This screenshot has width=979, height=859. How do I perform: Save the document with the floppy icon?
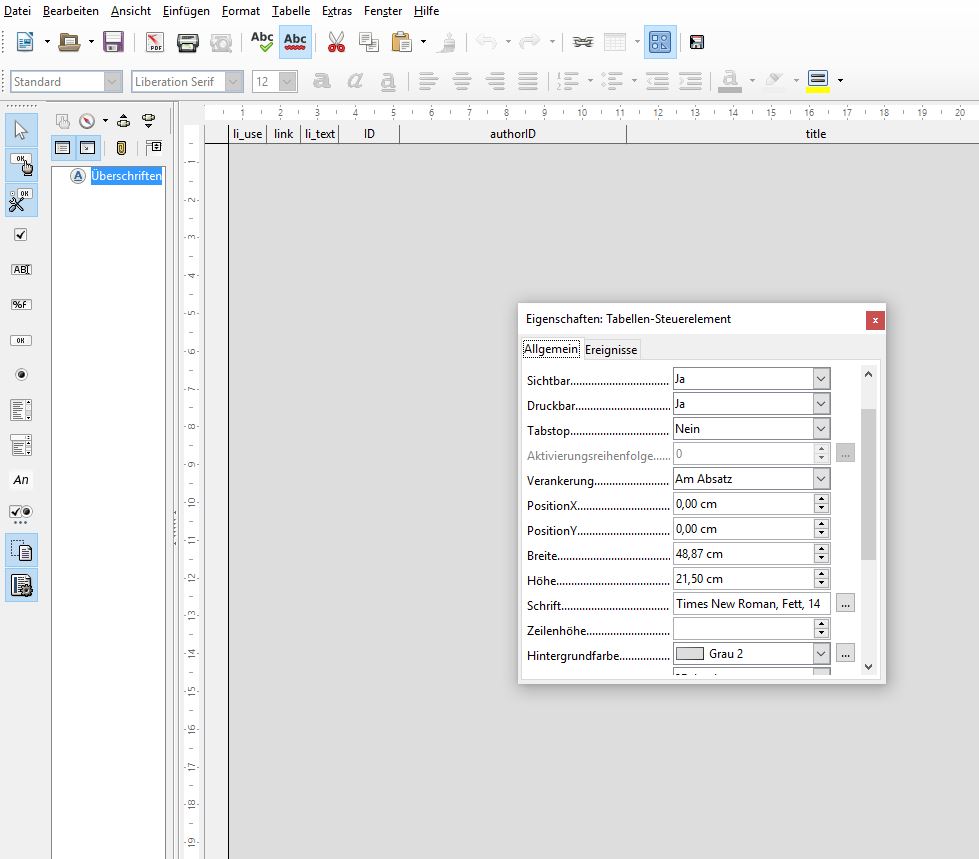coord(113,42)
